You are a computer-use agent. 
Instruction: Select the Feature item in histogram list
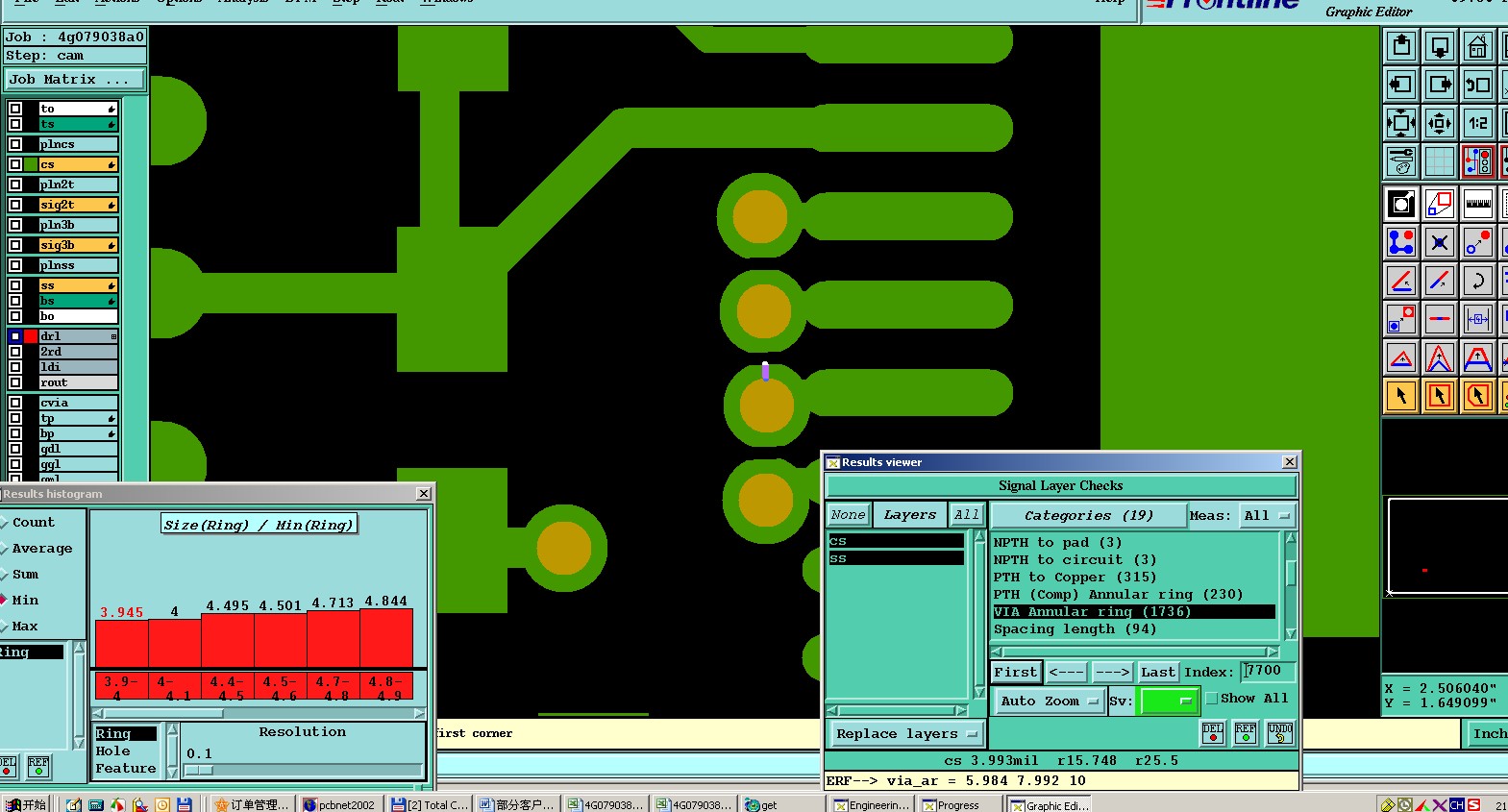125,769
